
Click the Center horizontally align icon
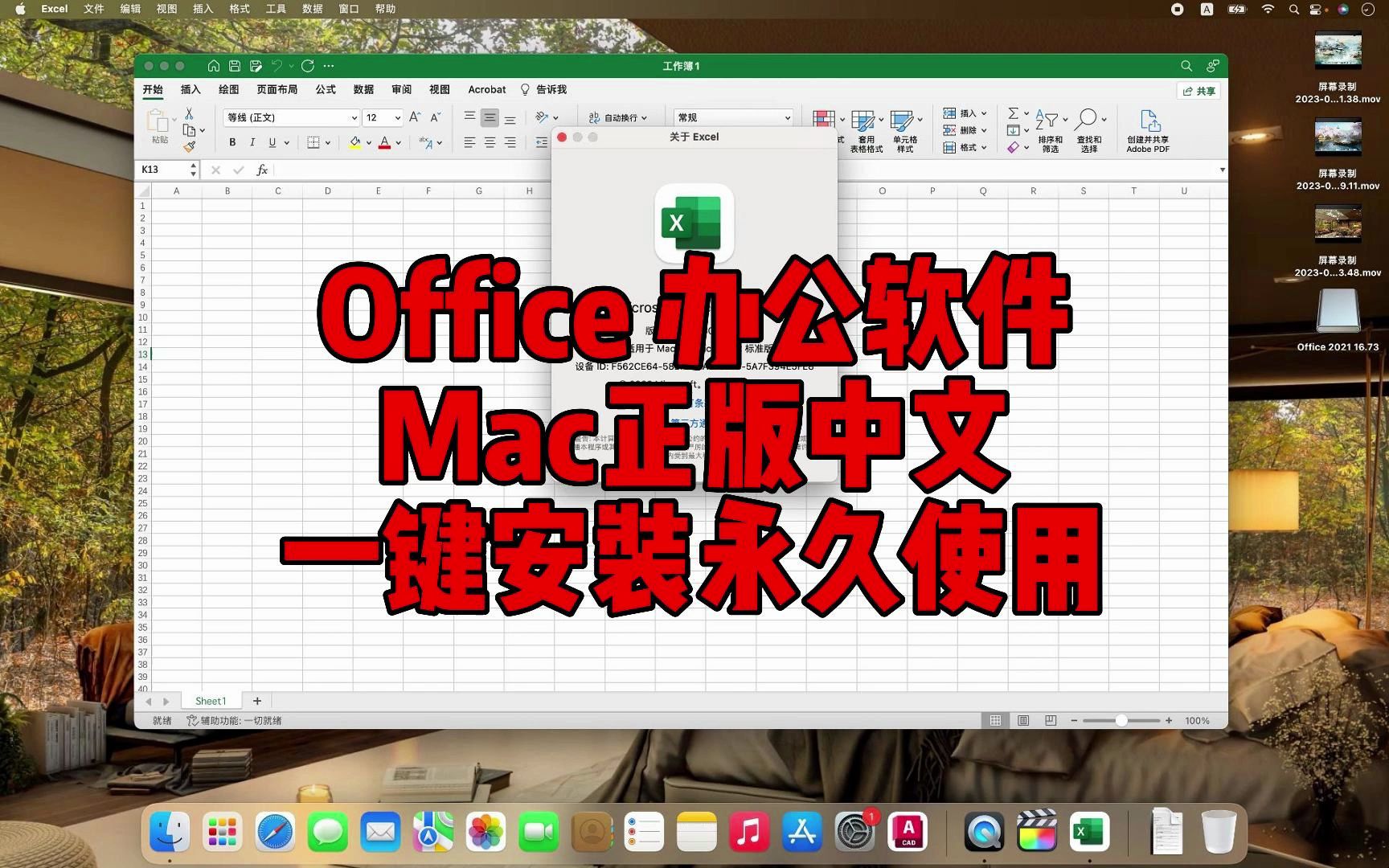tap(490, 142)
